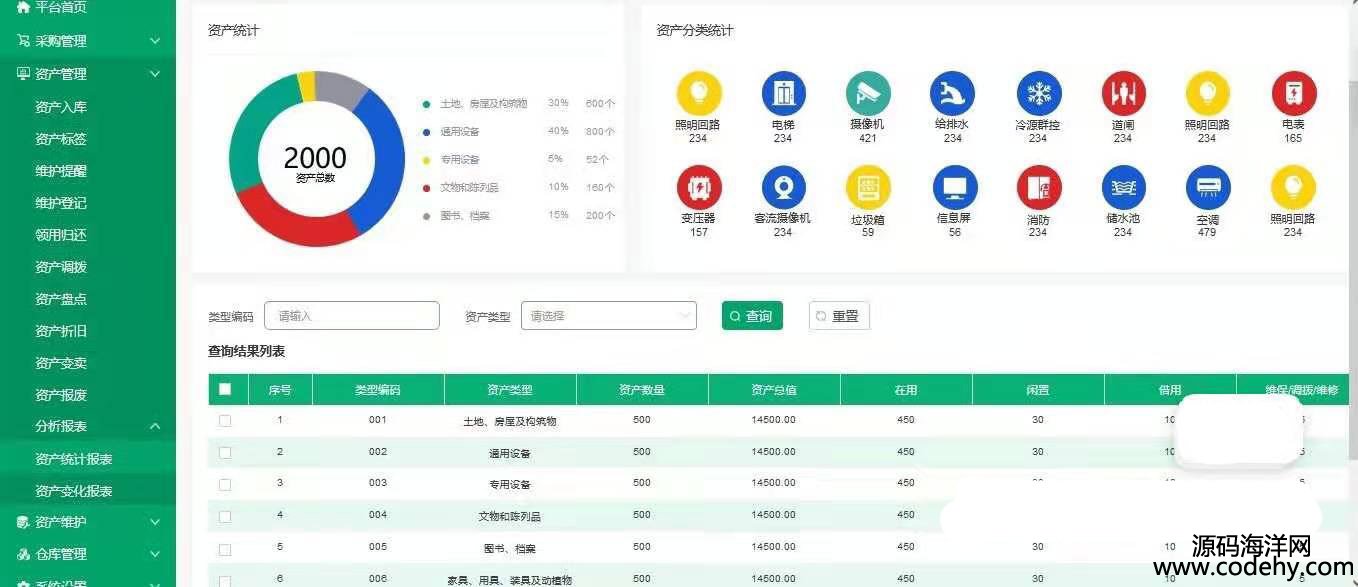Click the green legend dot for 土地、房屋及构筑物
This screenshot has height=587, width=1358.
(x=427, y=104)
